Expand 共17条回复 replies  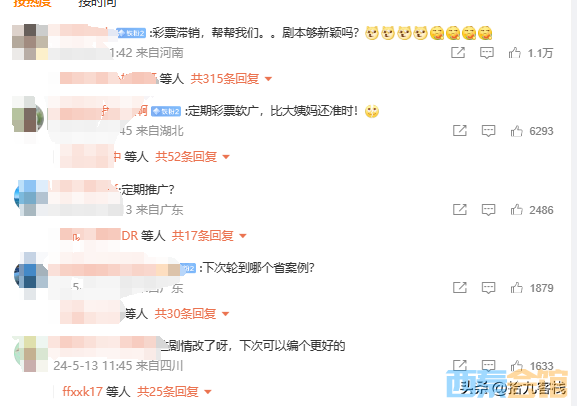pyautogui.click(x=209, y=236)
